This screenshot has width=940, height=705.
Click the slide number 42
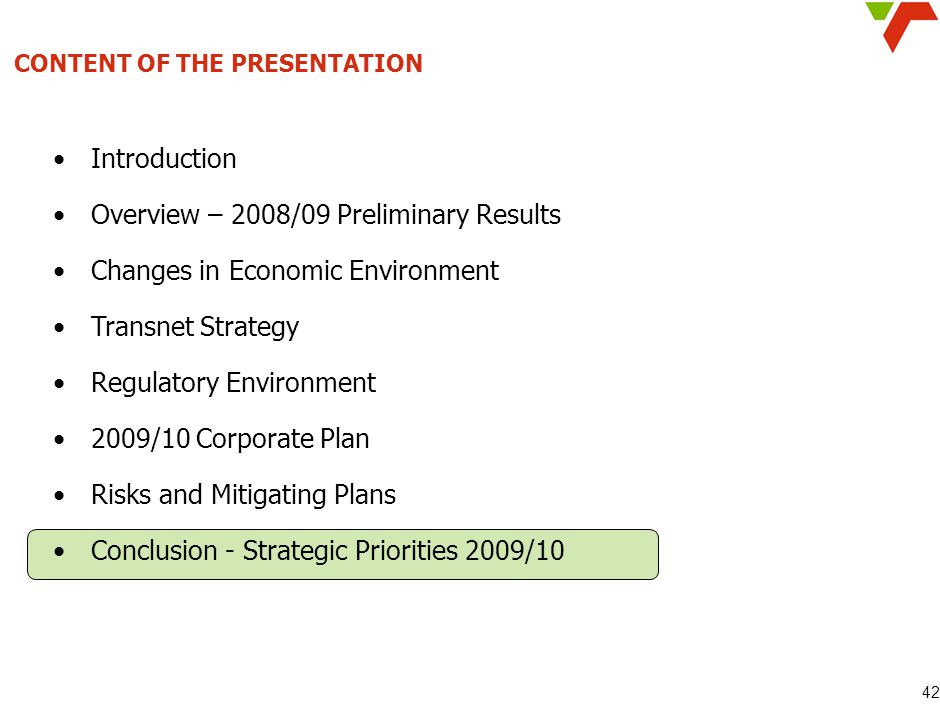click(930, 691)
